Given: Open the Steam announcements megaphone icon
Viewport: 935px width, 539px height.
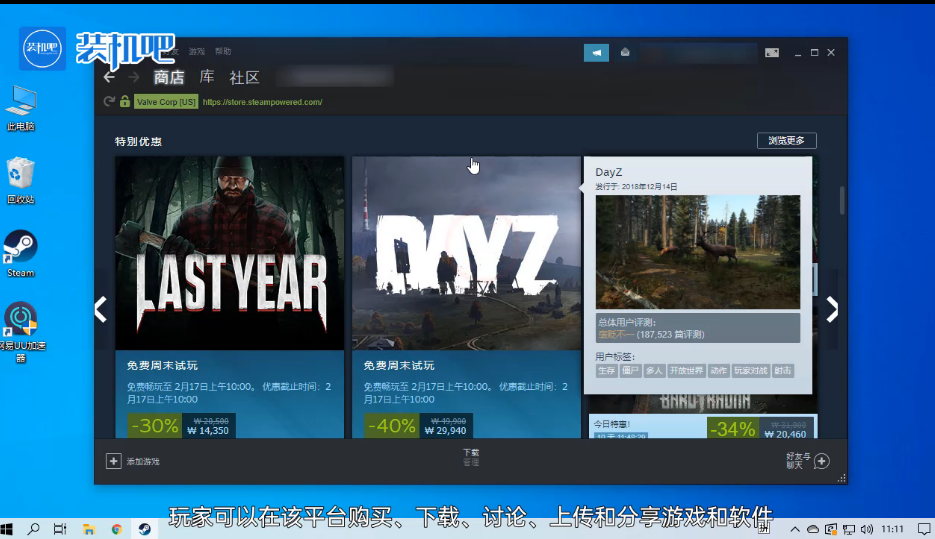Looking at the screenshot, I should [x=596, y=52].
